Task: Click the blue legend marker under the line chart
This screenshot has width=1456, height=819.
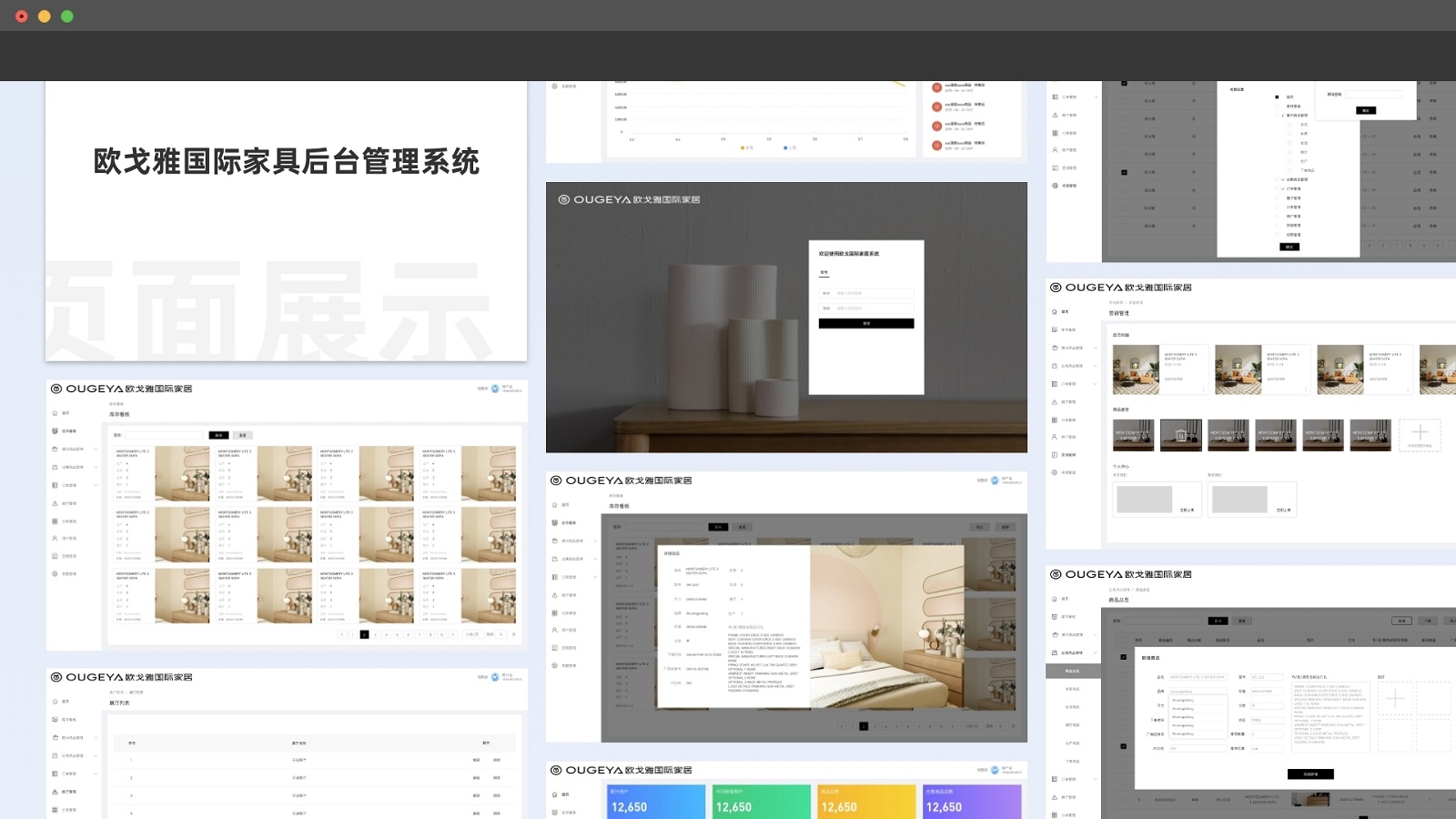Action: (x=785, y=147)
